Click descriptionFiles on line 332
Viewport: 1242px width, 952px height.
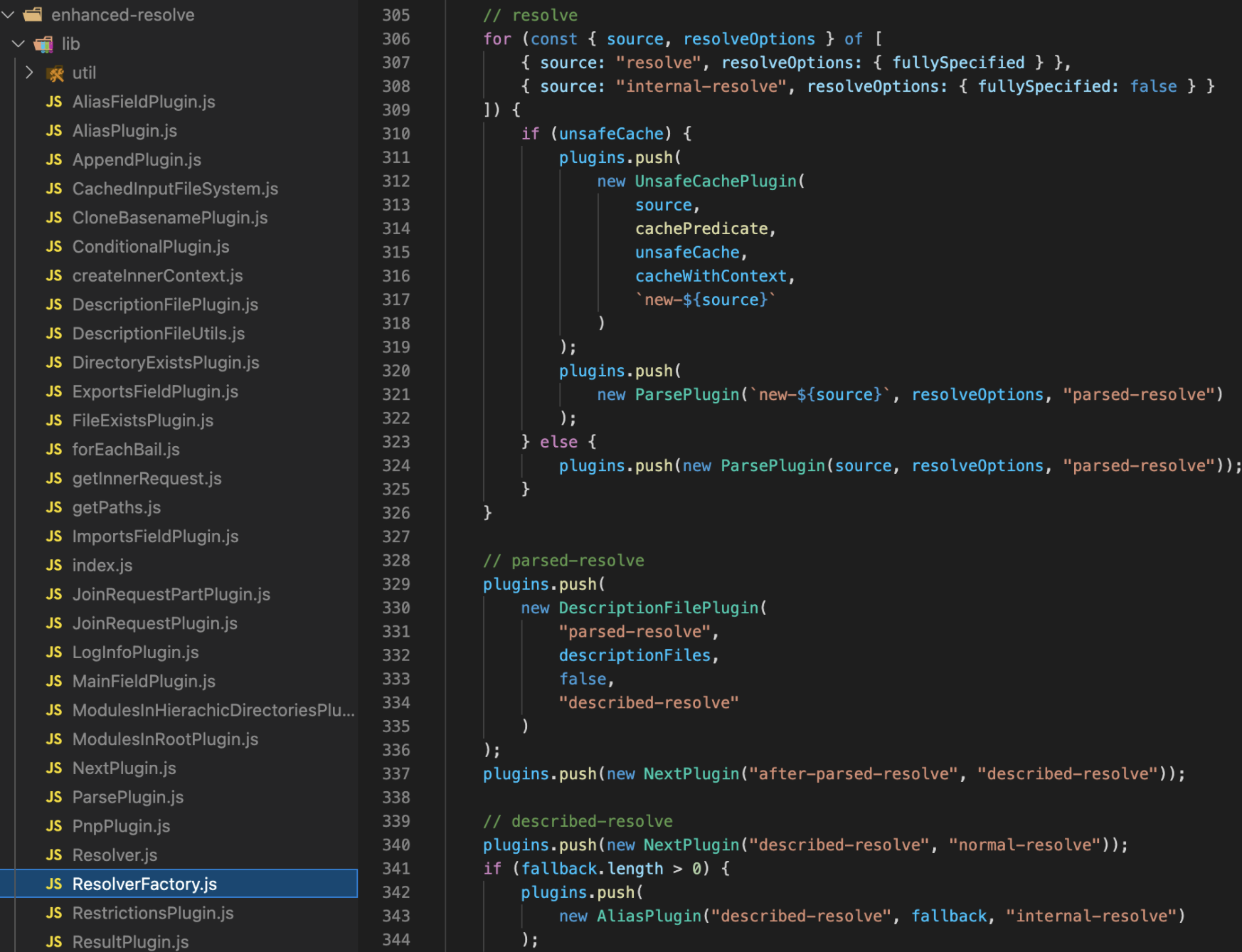pos(635,655)
